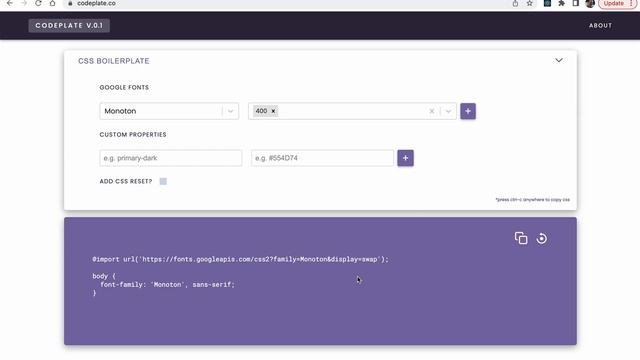The image size is (640, 360).
Task: Open the browser side panel icon
Action: pos(576,3)
